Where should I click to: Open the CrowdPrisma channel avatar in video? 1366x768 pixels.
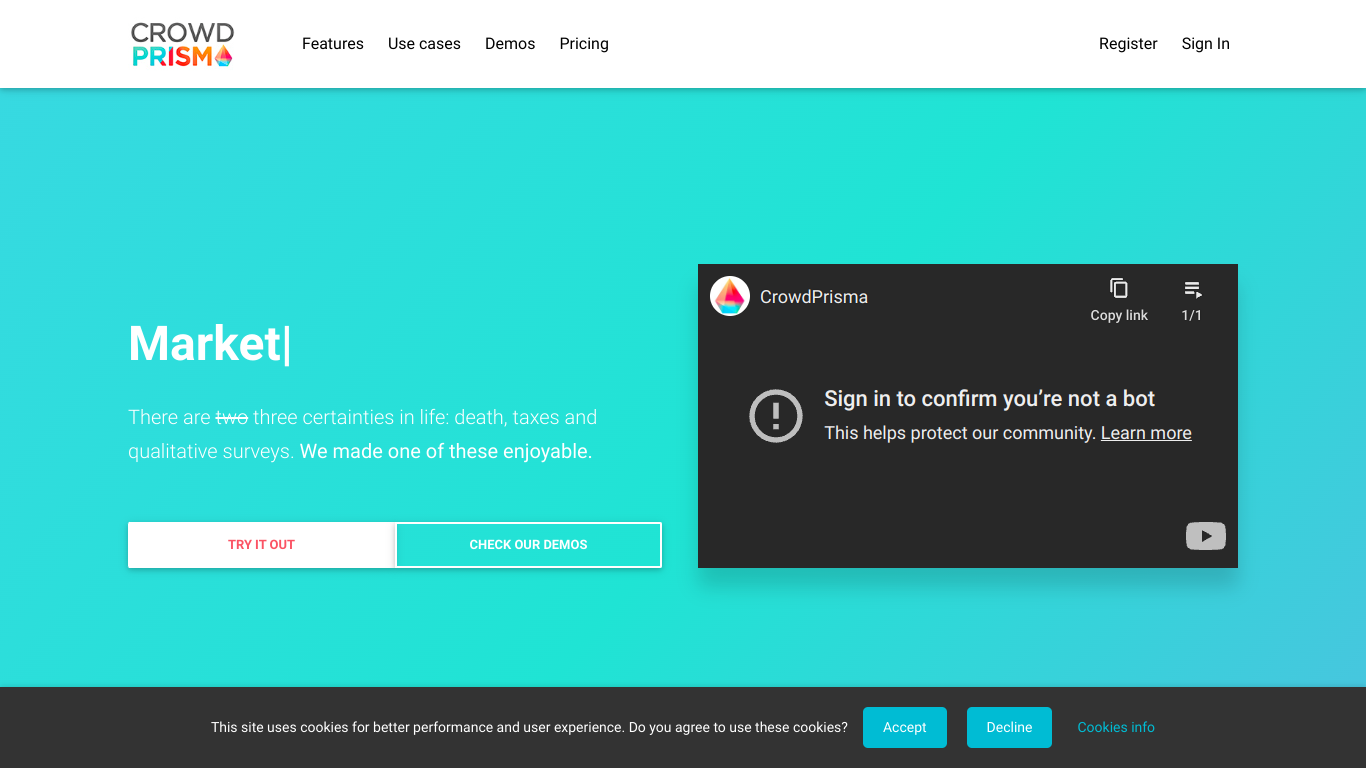click(730, 296)
